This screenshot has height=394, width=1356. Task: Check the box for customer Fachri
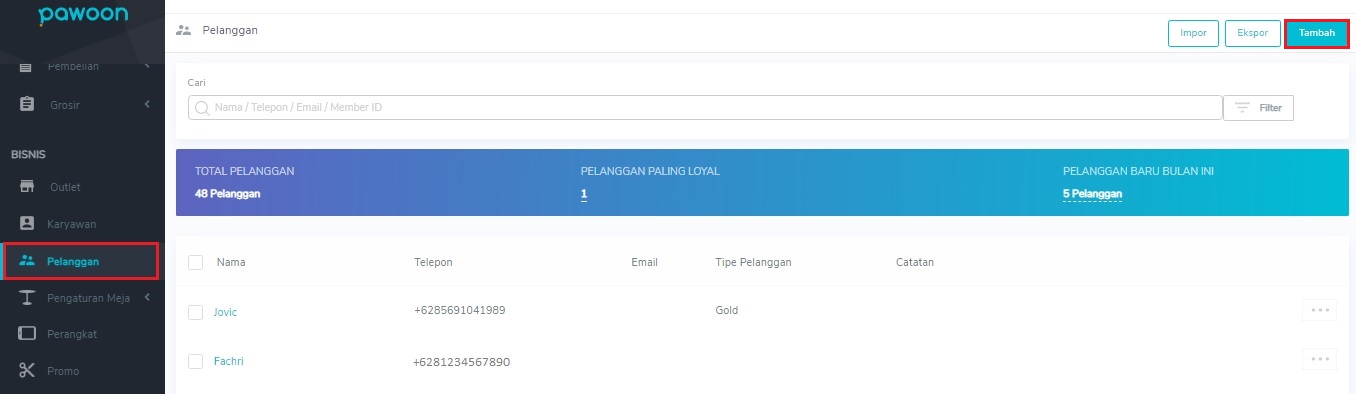click(x=196, y=361)
